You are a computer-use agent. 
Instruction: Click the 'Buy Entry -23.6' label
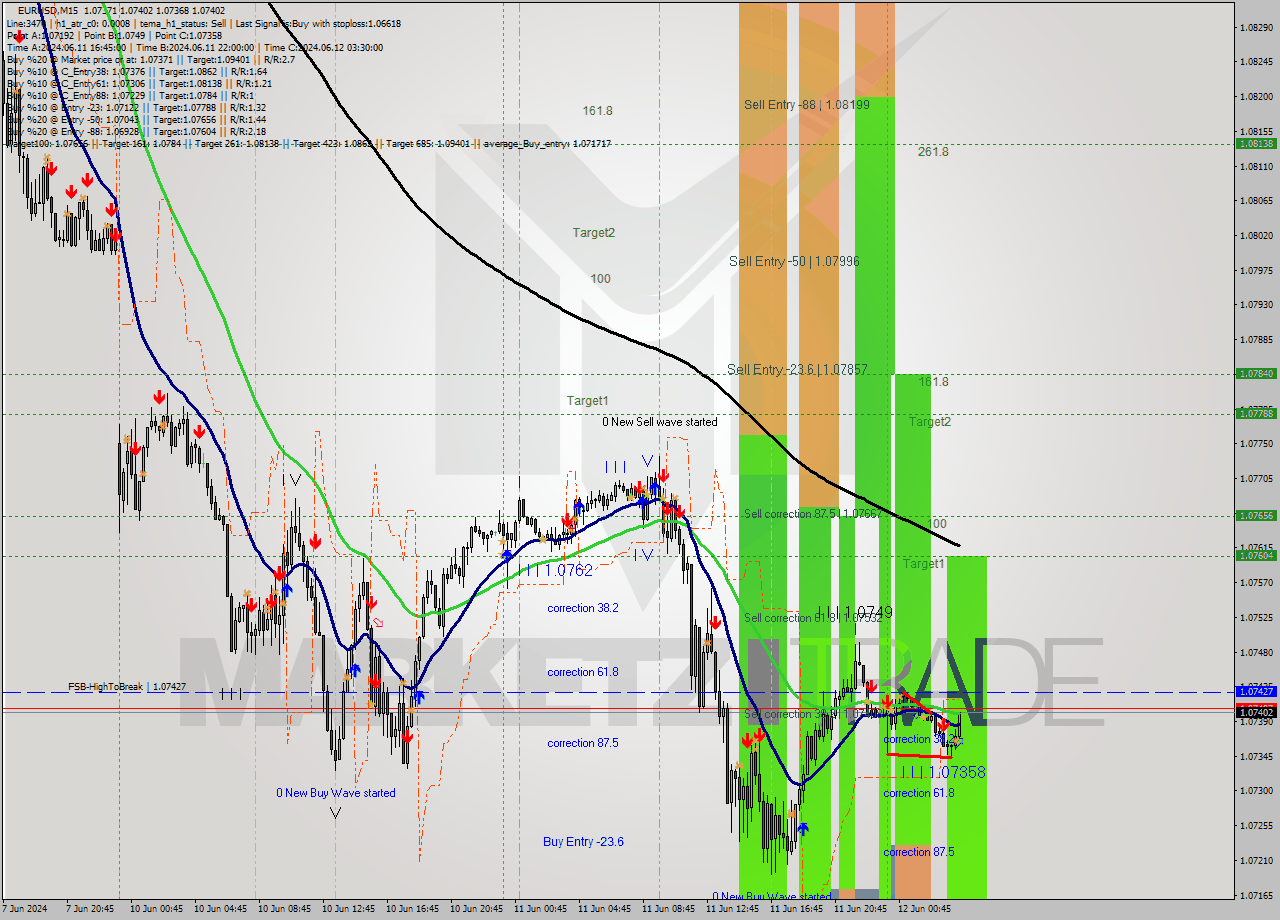582,842
